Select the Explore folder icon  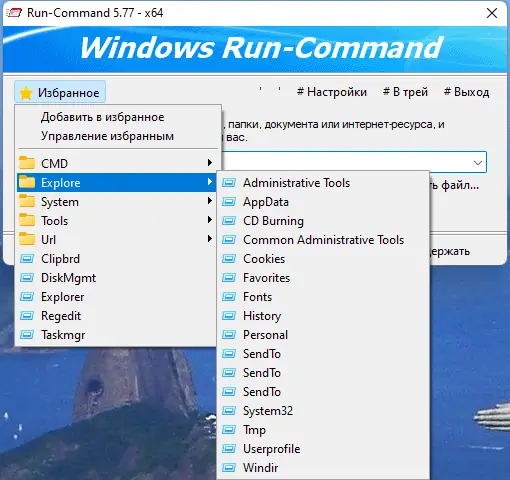coord(27,182)
